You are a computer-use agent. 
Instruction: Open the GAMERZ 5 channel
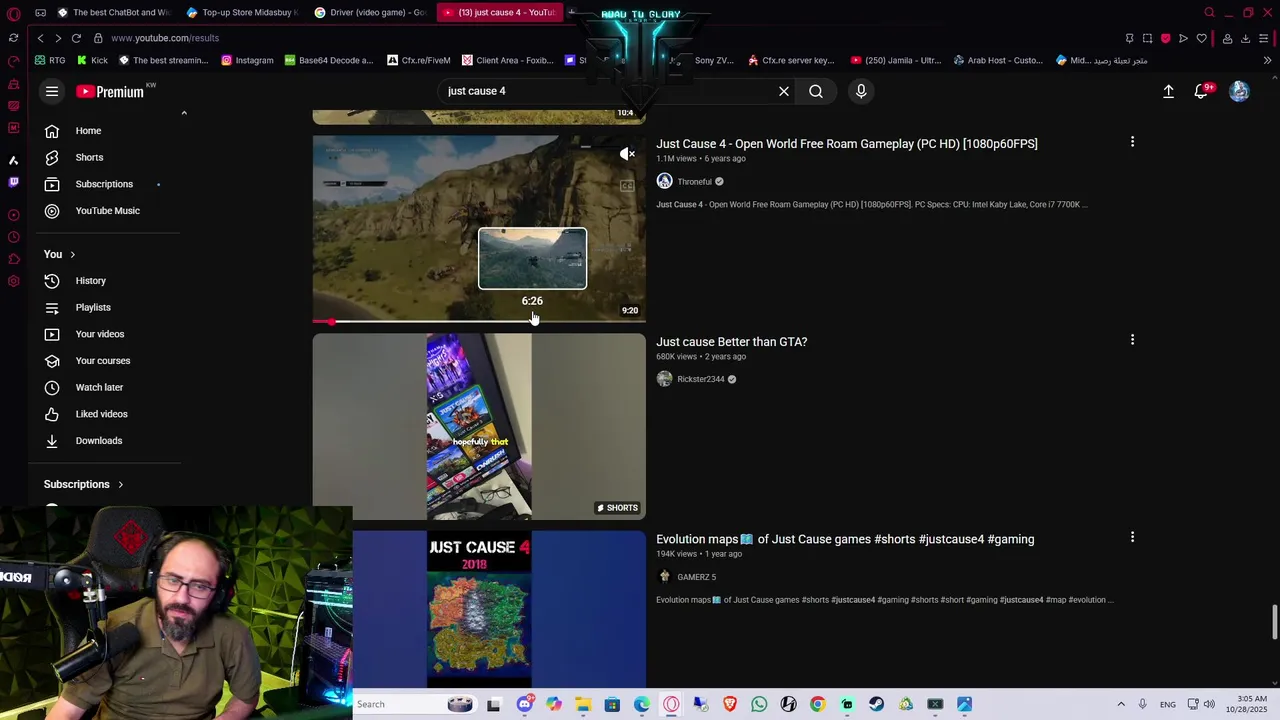pyautogui.click(x=696, y=577)
